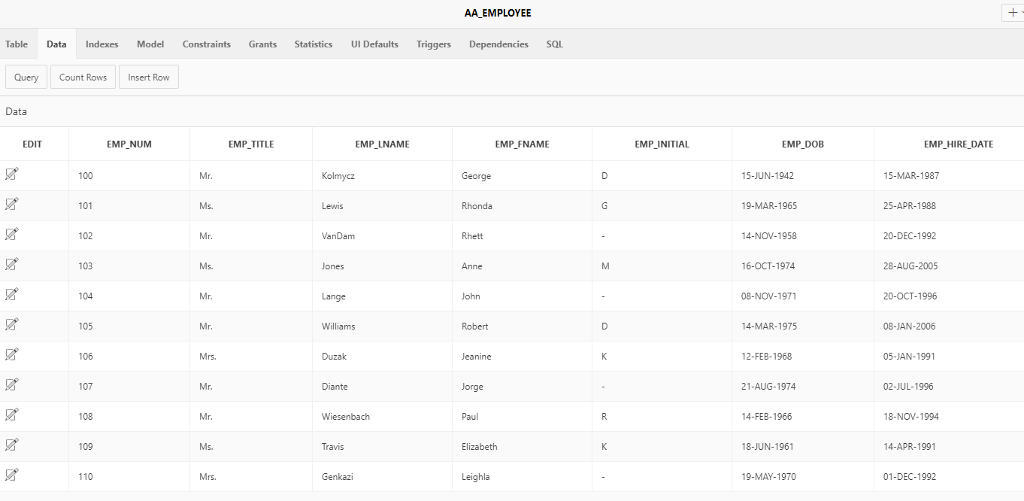1024x501 pixels.
Task: Open the Statistics tab
Action: (x=313, y=44)
